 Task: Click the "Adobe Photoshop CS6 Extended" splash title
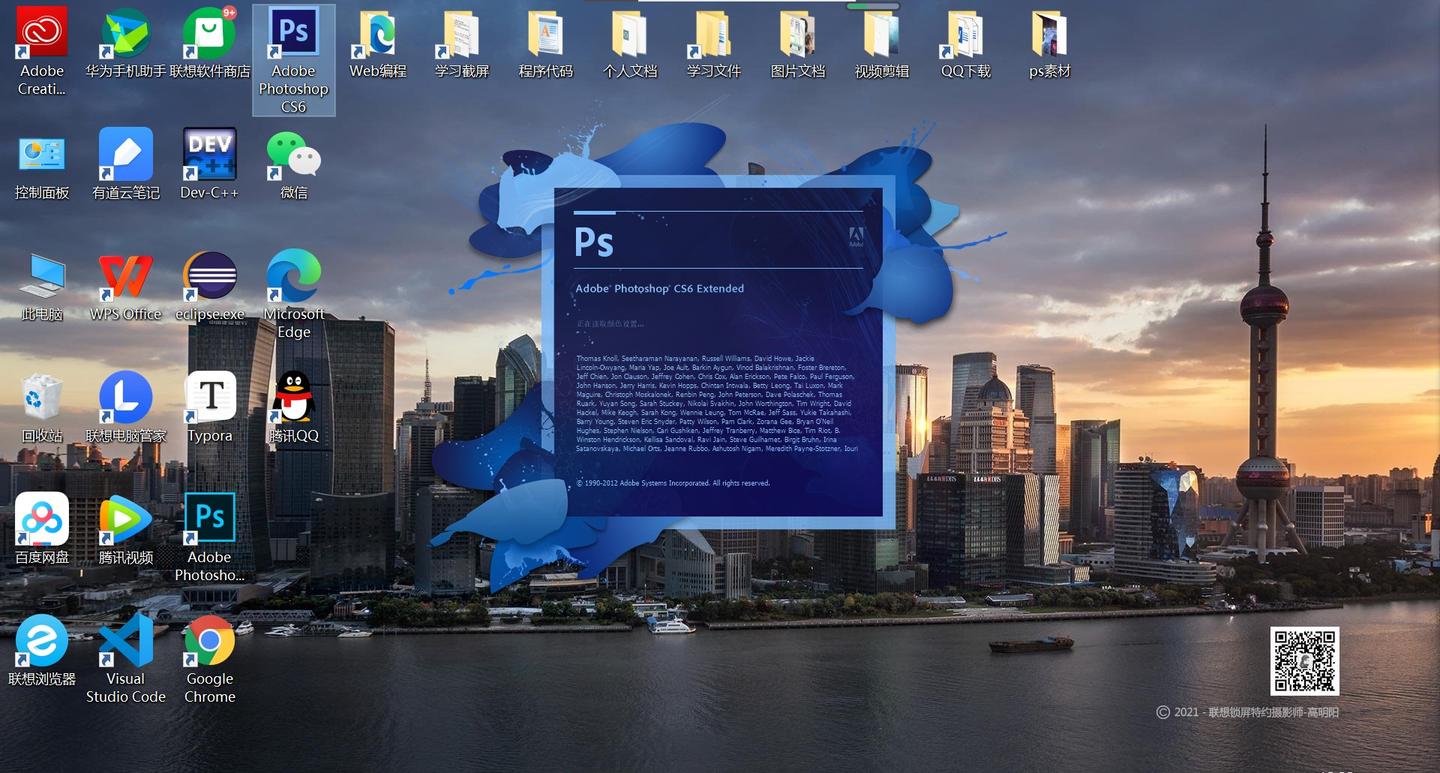pyautogui.click(x=660, y=289)
